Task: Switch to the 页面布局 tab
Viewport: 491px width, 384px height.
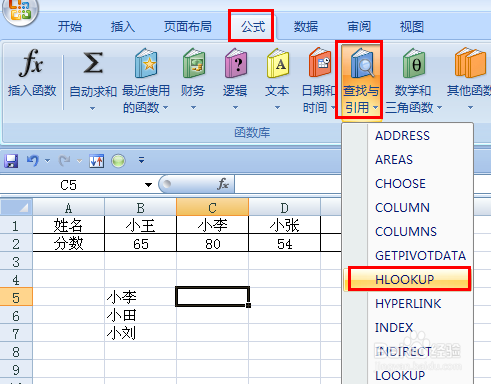Action: tap(188, 27)
